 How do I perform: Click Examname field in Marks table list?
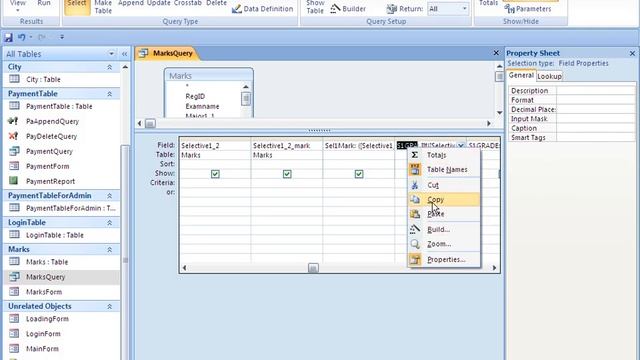pyautogui.click(x=202, y=106)
